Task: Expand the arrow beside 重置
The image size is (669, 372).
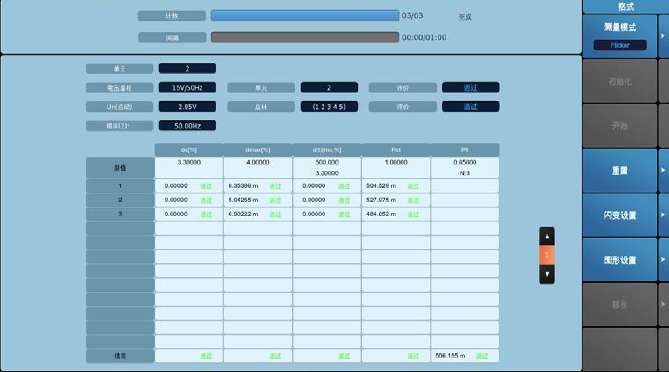Action: 663,171
